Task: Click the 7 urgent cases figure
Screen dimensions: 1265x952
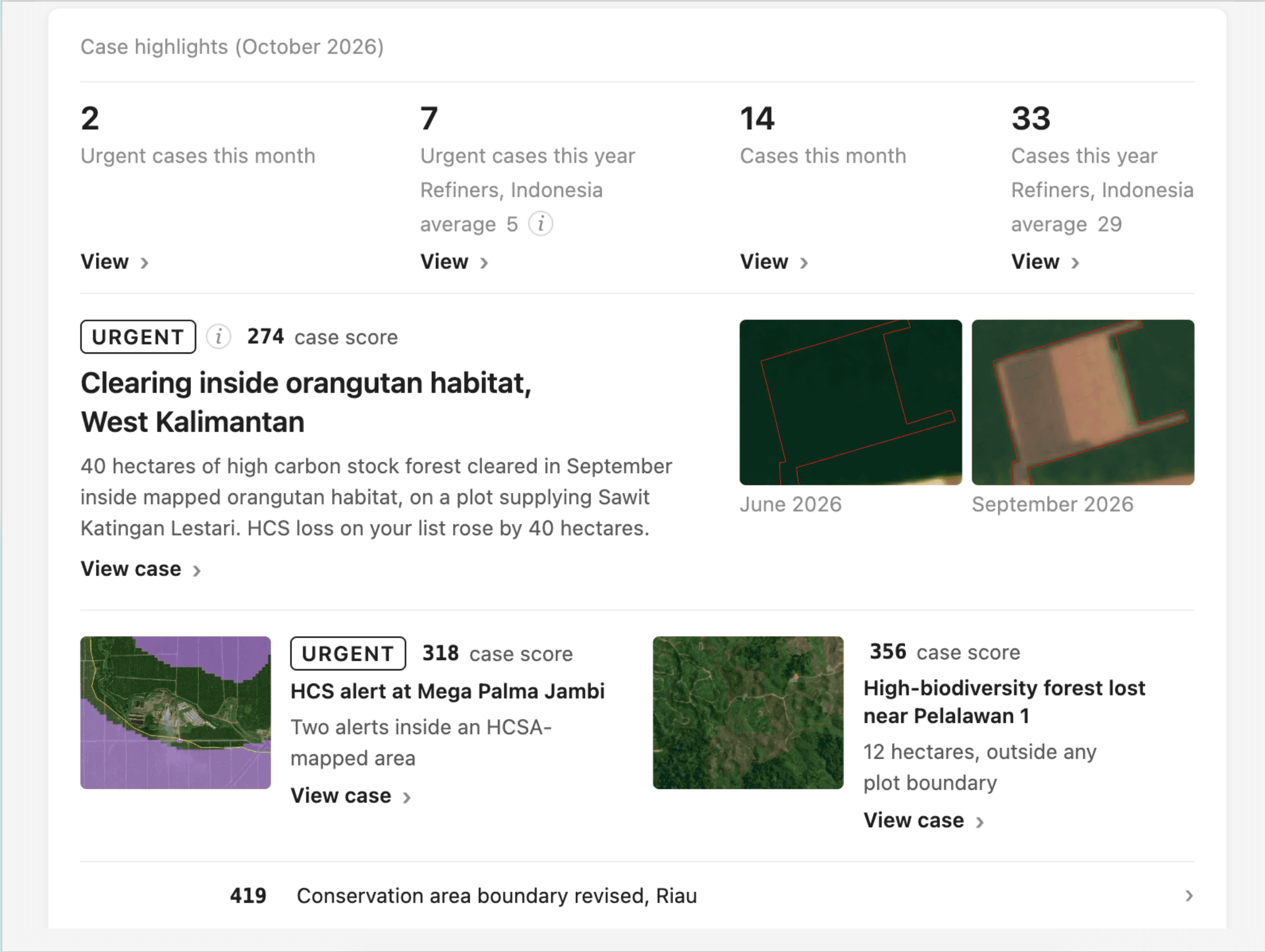Action: click(x=429, y=118)
